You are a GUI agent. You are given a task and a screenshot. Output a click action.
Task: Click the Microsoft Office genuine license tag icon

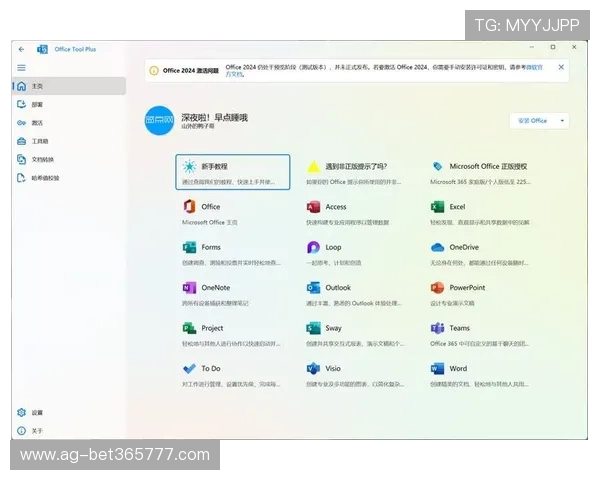[437, 166]
